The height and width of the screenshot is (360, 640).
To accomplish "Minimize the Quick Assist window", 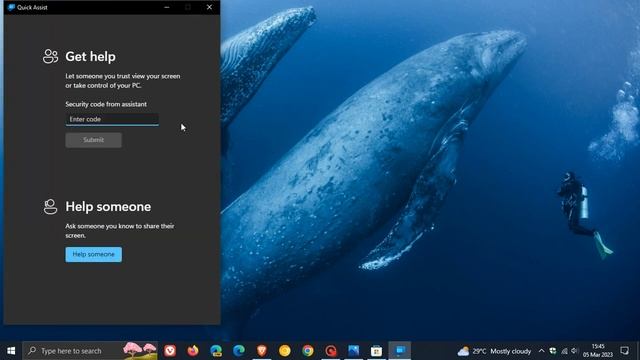I will click(x=167, y=7).
